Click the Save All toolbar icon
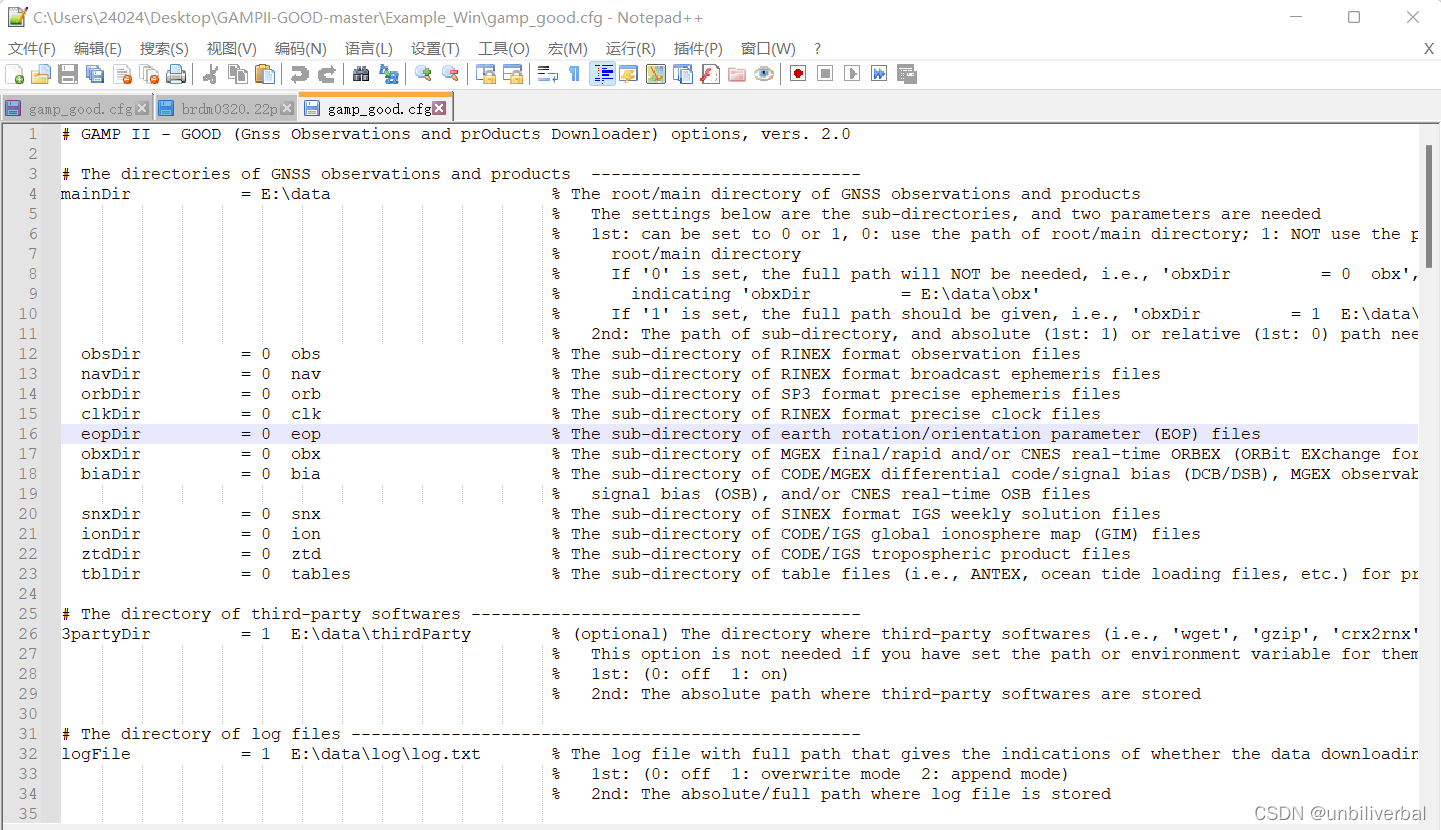1441x830 pixels. point(95,74)
